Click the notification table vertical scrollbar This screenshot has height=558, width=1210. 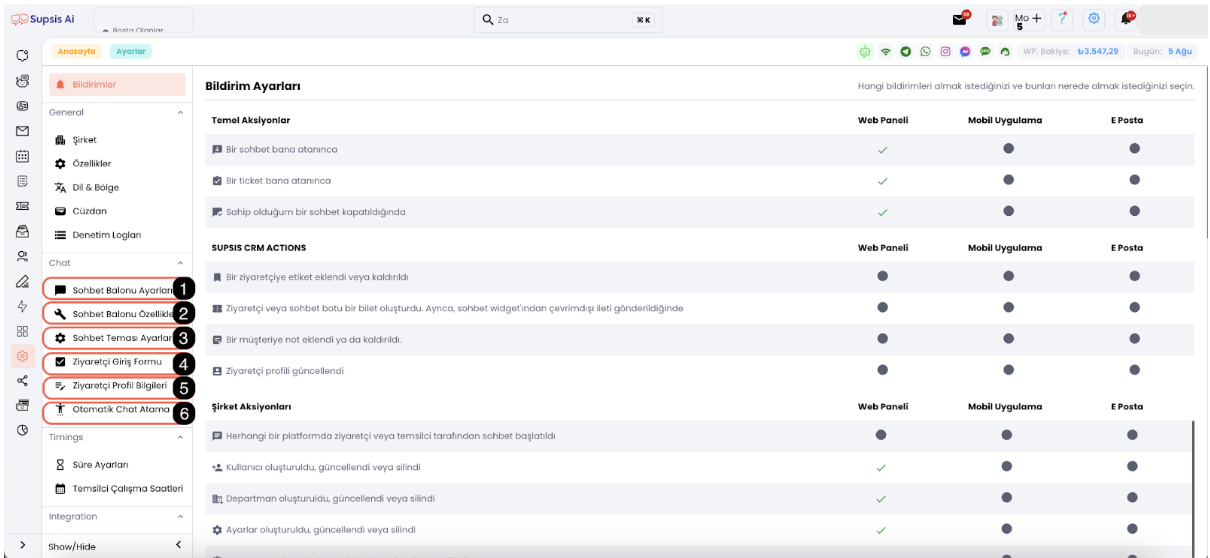coord(1194,490)
